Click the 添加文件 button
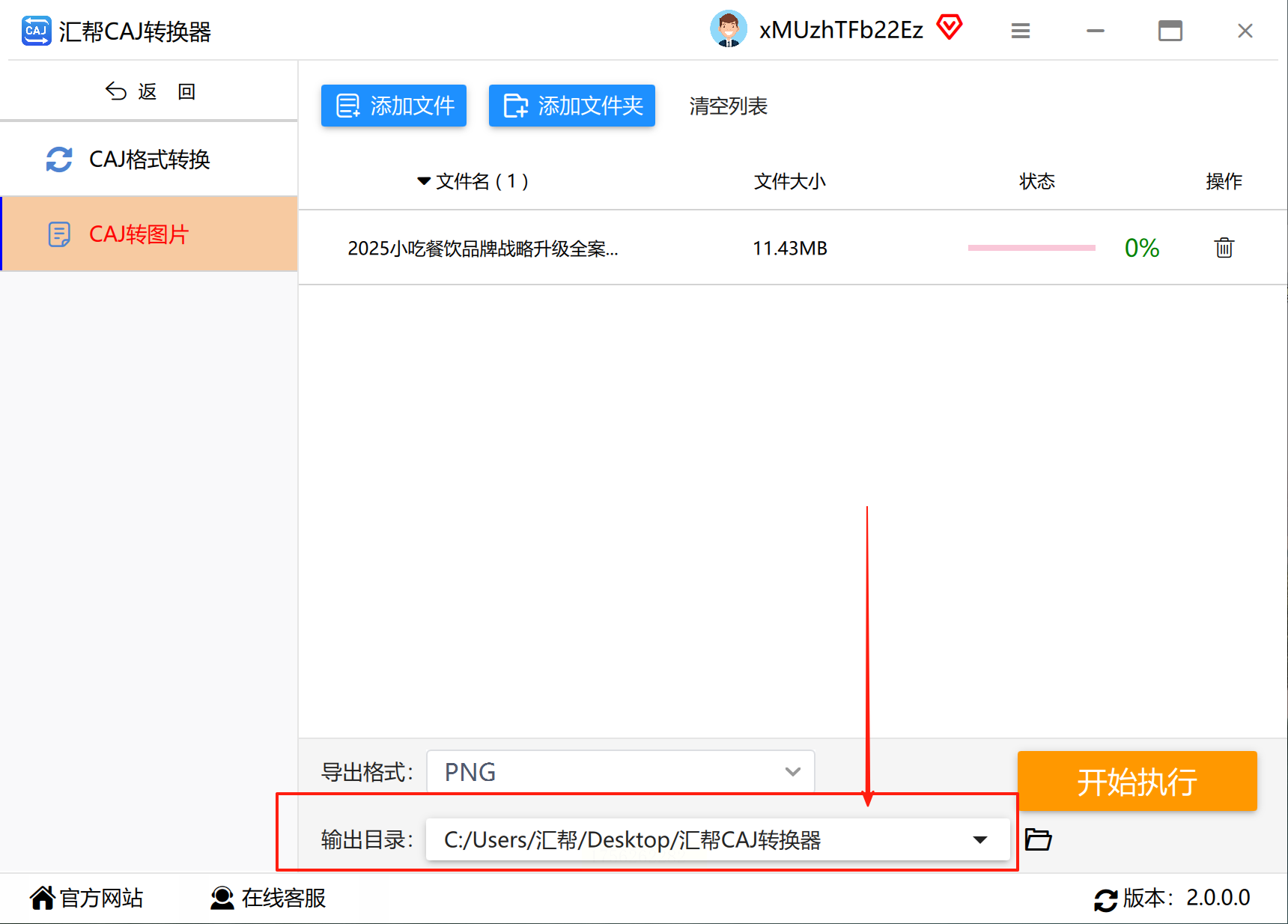Viewport: 1288px width, 924px height. (394, 106)
